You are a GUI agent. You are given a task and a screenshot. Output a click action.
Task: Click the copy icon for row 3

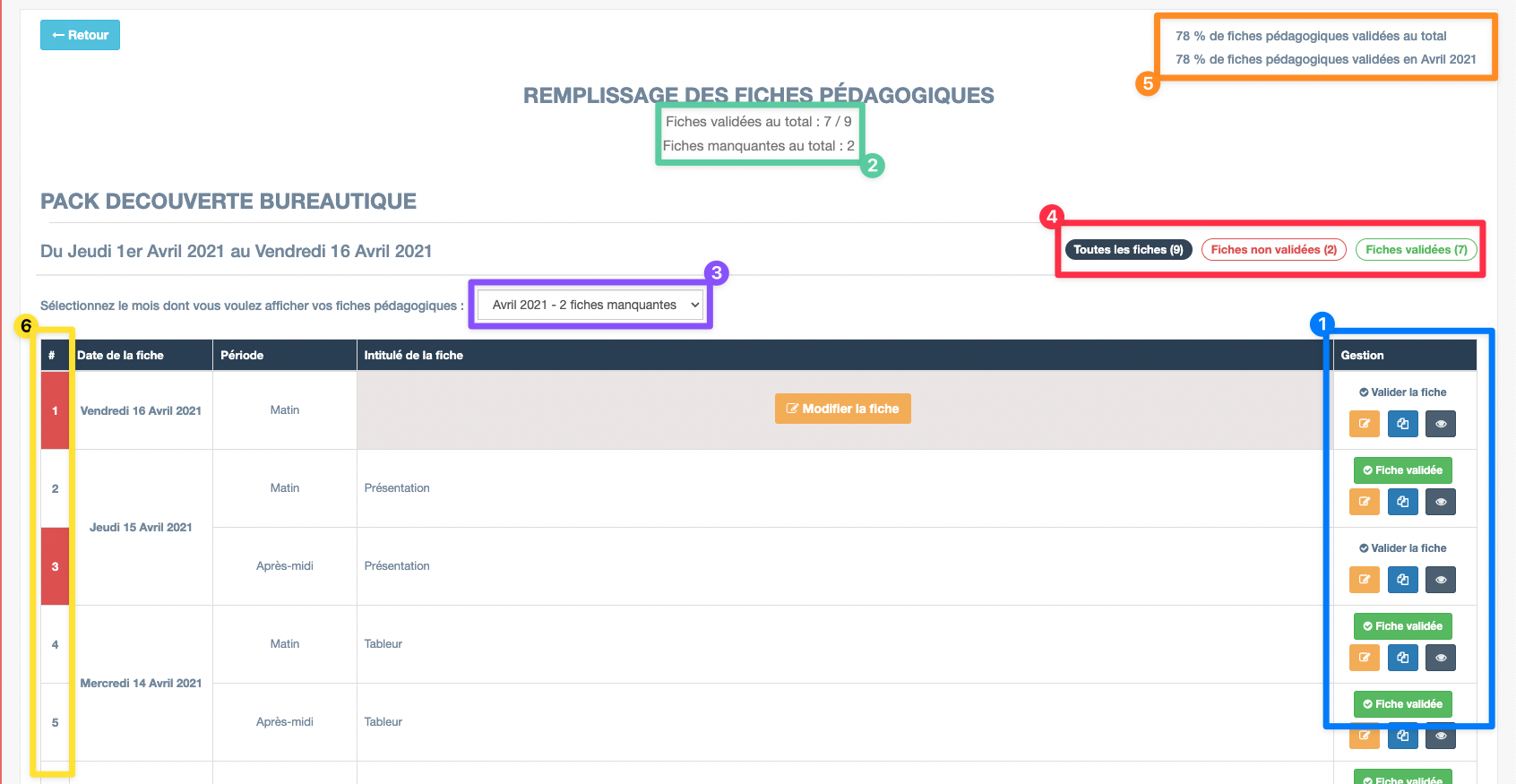coord(1402,580)
